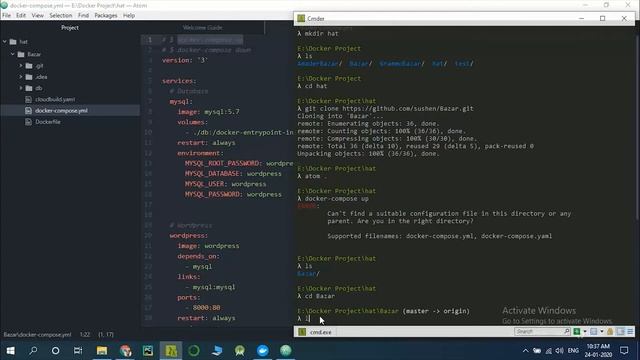
Task: Click the git clone command line in terminal
Action: click(389, 109)
